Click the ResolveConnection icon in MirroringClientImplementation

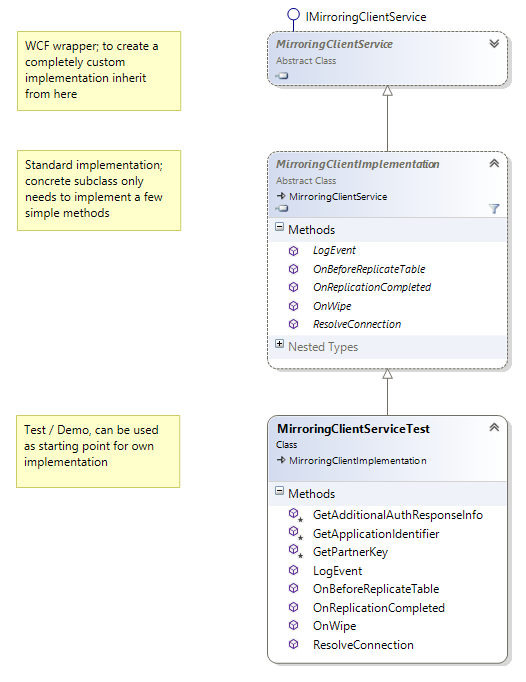point(294,324)
